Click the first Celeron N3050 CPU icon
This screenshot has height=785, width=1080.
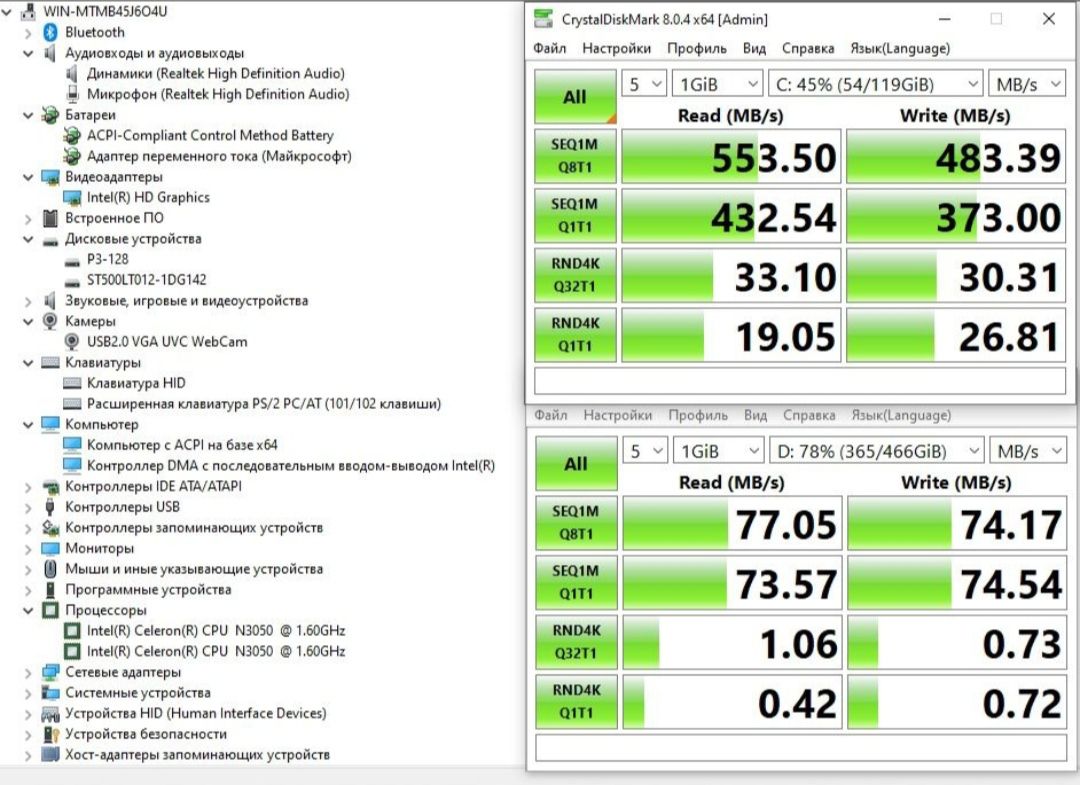(72, 631)
